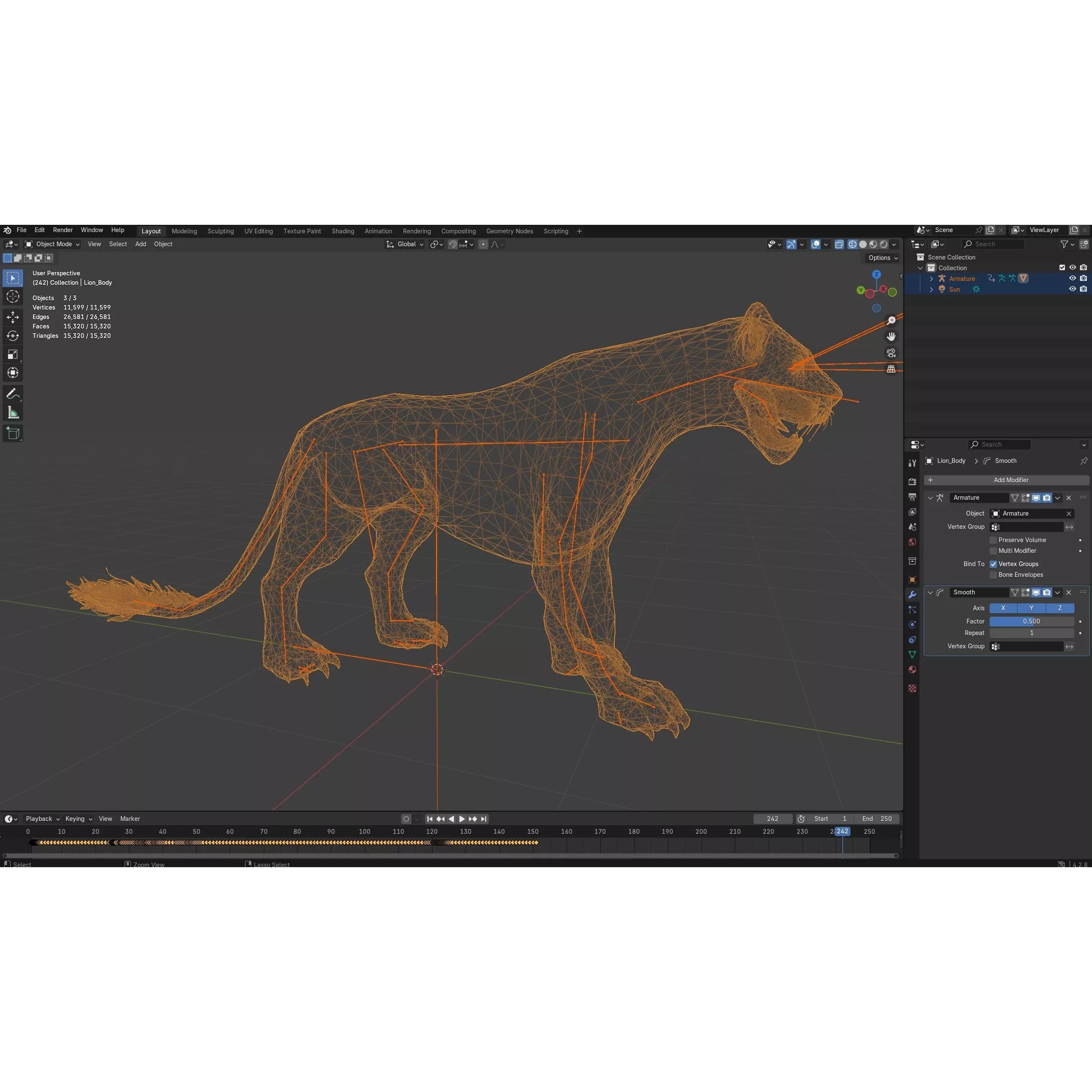
Task: Activate the Measure tool
Action: tap(12, 412)
